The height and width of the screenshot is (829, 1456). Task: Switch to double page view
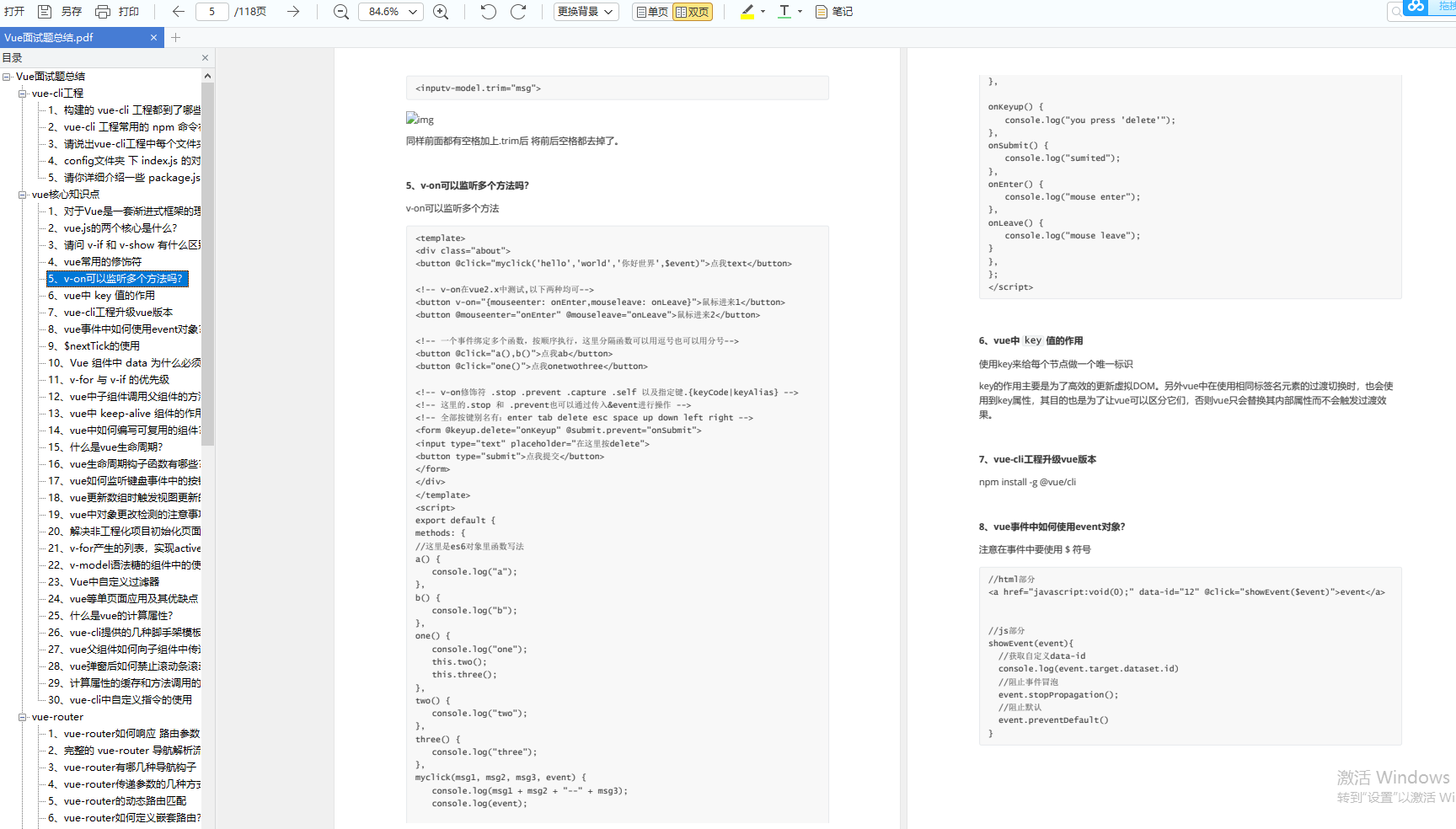(693, 12)
